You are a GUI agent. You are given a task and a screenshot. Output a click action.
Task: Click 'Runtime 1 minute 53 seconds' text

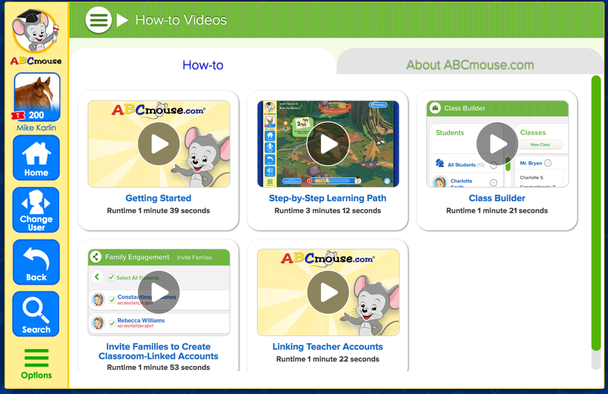pos(158,367)
